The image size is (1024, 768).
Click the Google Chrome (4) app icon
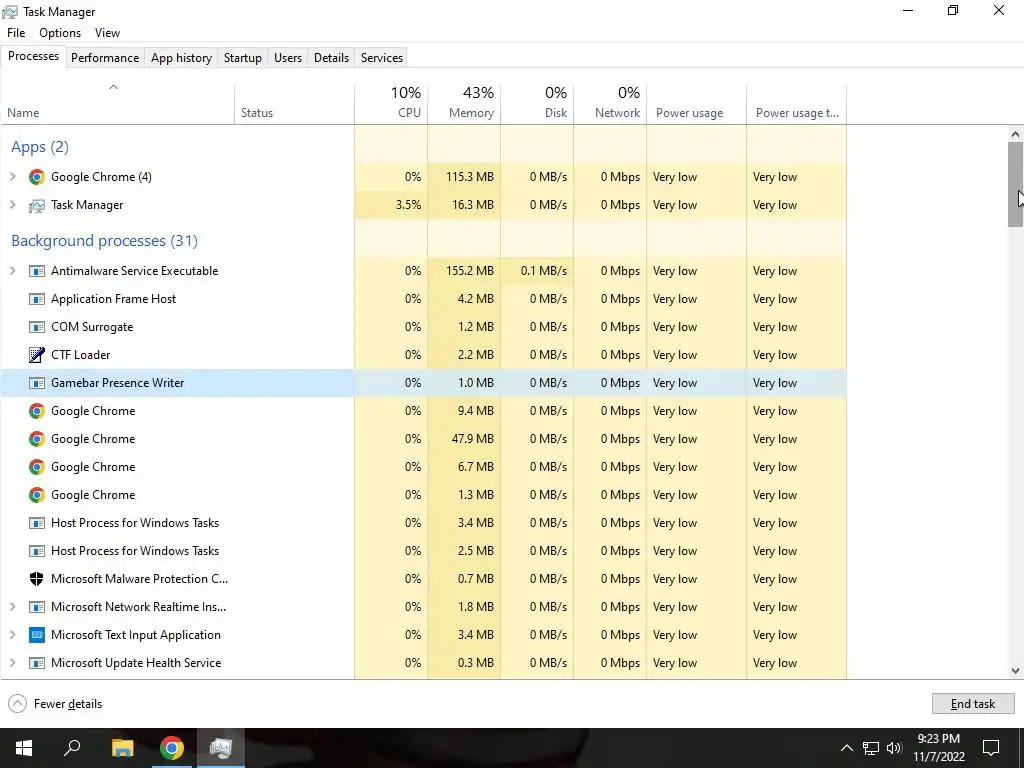(x=37, y=177)
